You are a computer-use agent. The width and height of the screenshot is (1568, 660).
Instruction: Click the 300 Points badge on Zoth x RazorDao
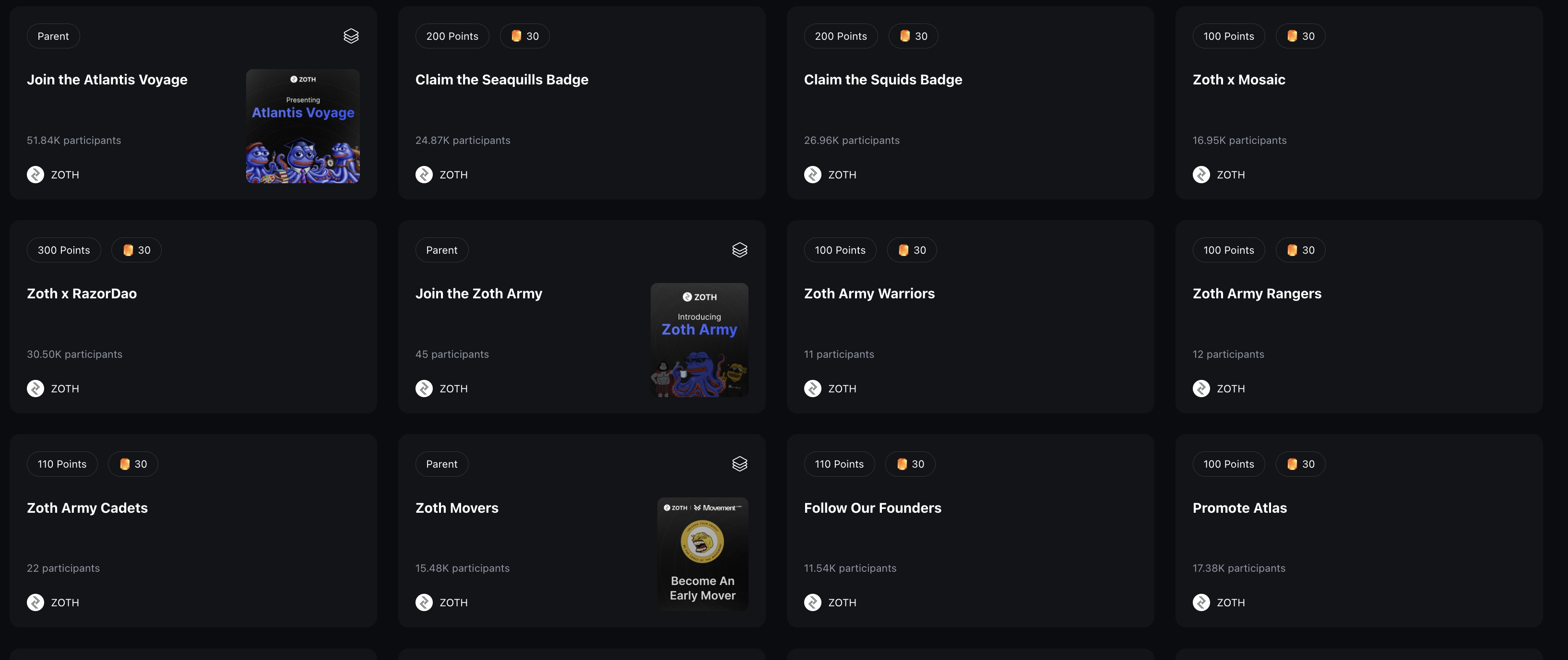[x=64, y=250]
